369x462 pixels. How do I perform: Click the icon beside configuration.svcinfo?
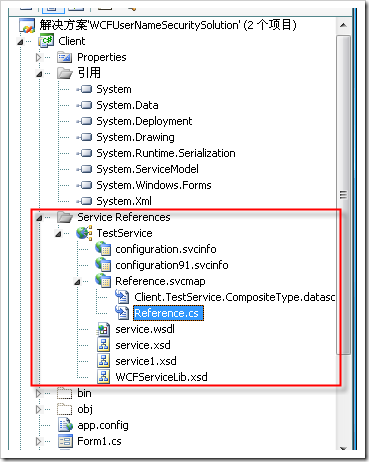tap(103, 249)
